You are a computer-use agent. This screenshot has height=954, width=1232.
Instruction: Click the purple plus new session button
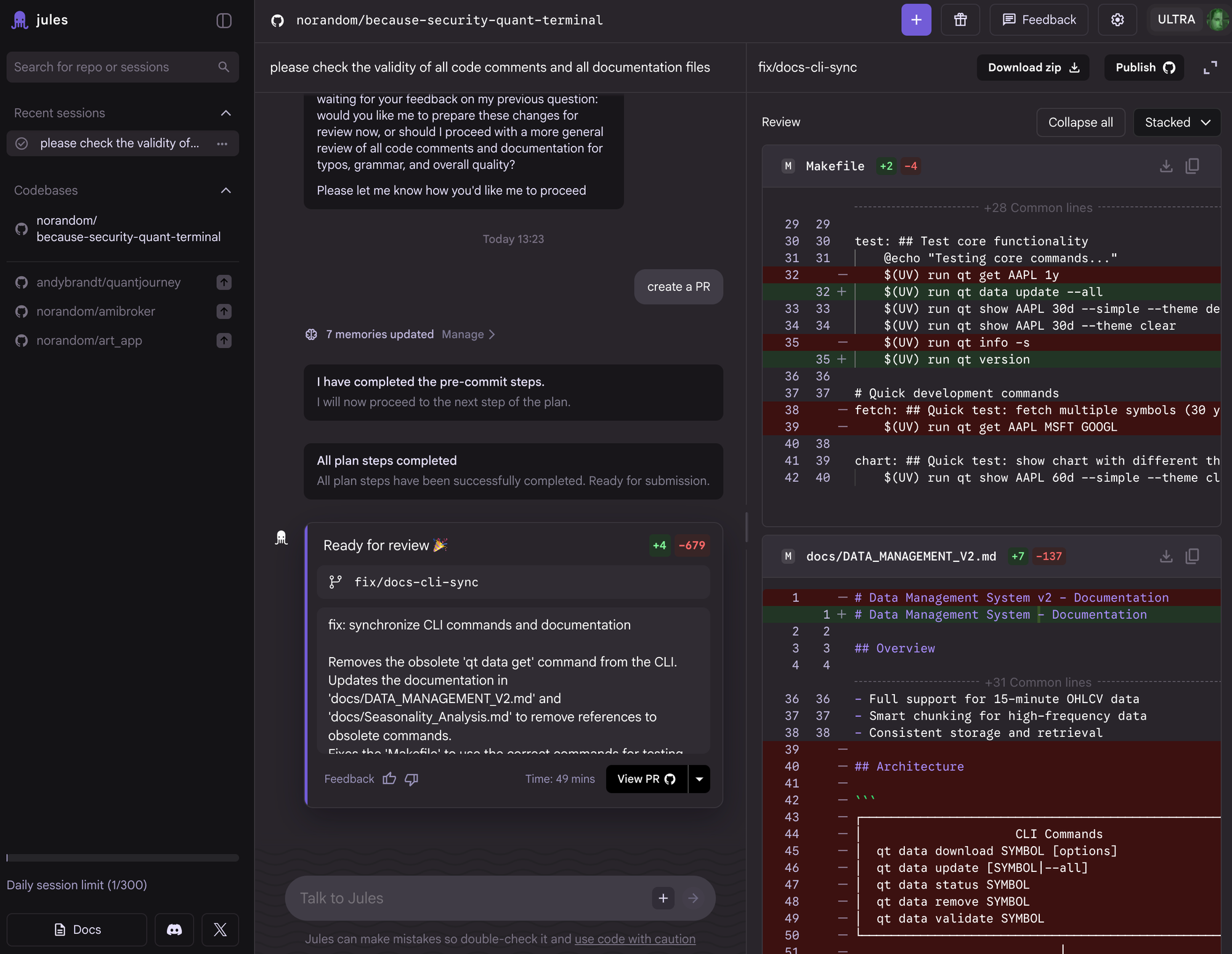pos(916,20)
